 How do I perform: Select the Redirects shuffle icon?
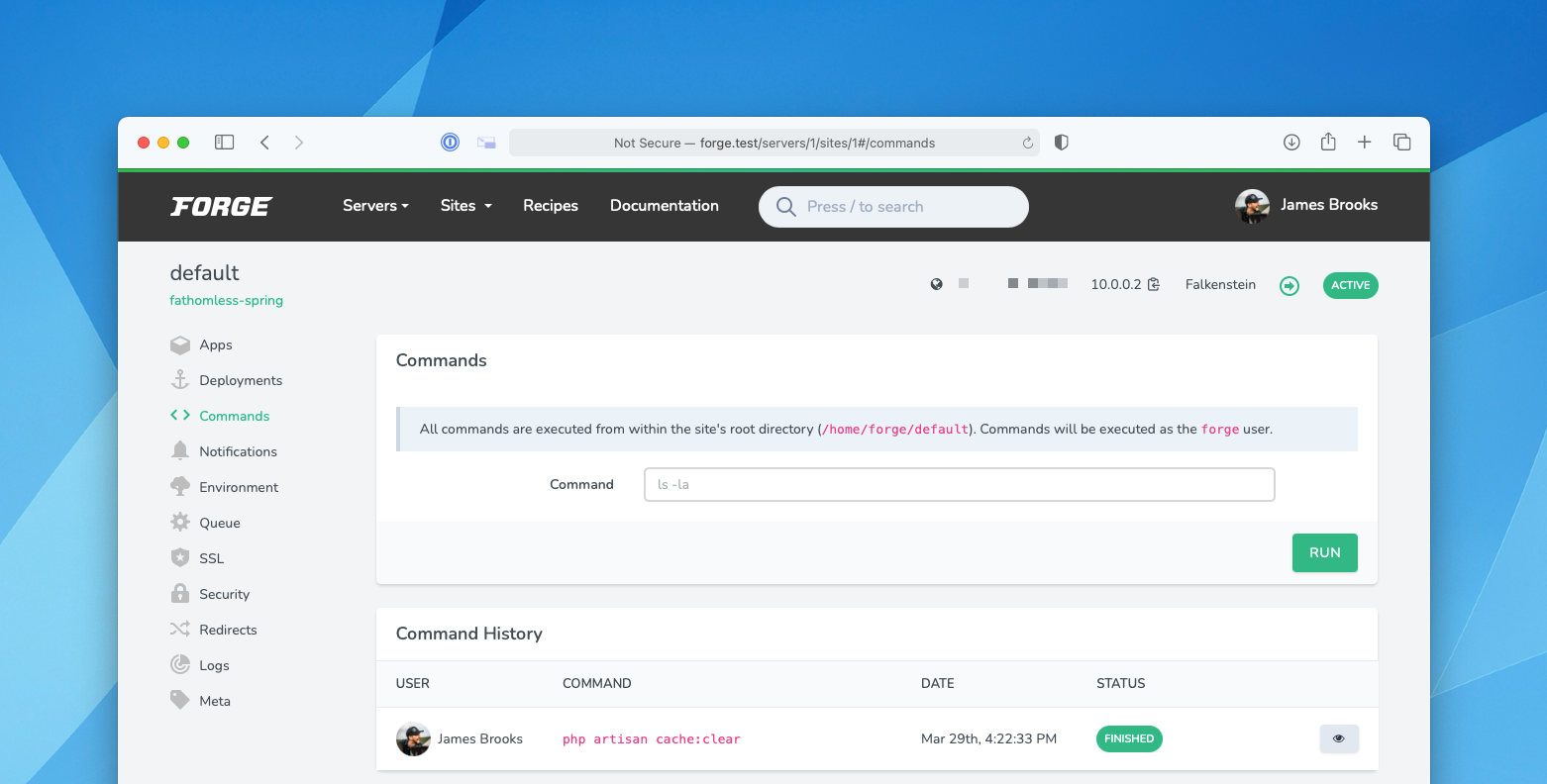pyautogui.click(x=180, y=629)
